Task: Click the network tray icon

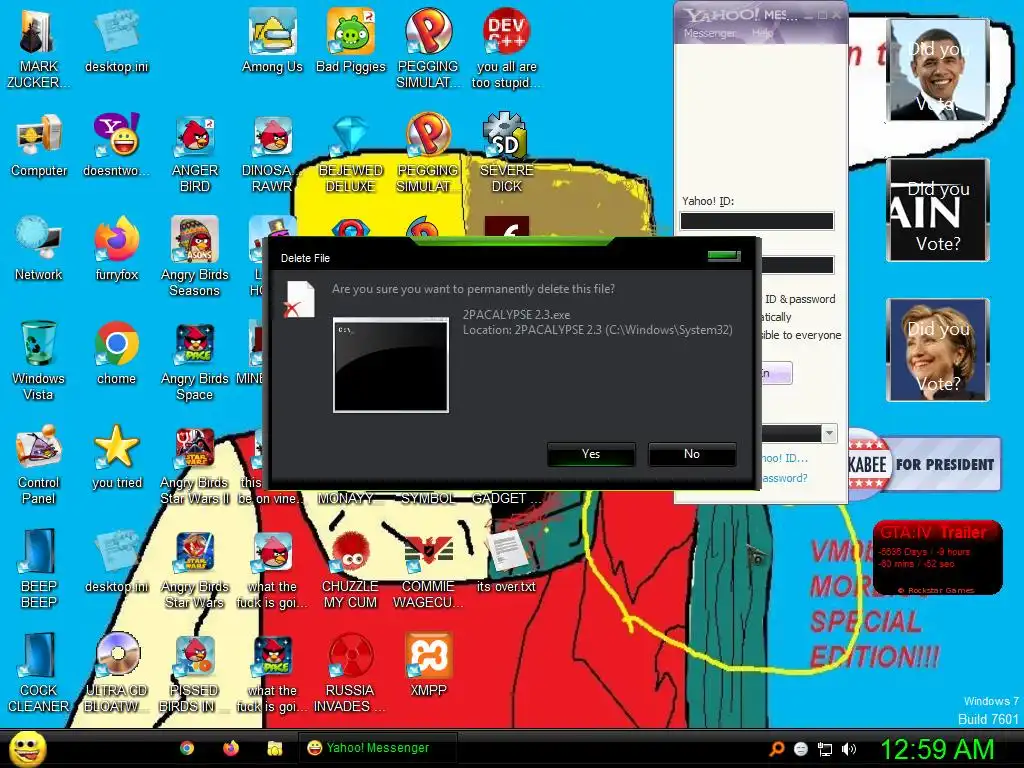Action: point(825,749)
